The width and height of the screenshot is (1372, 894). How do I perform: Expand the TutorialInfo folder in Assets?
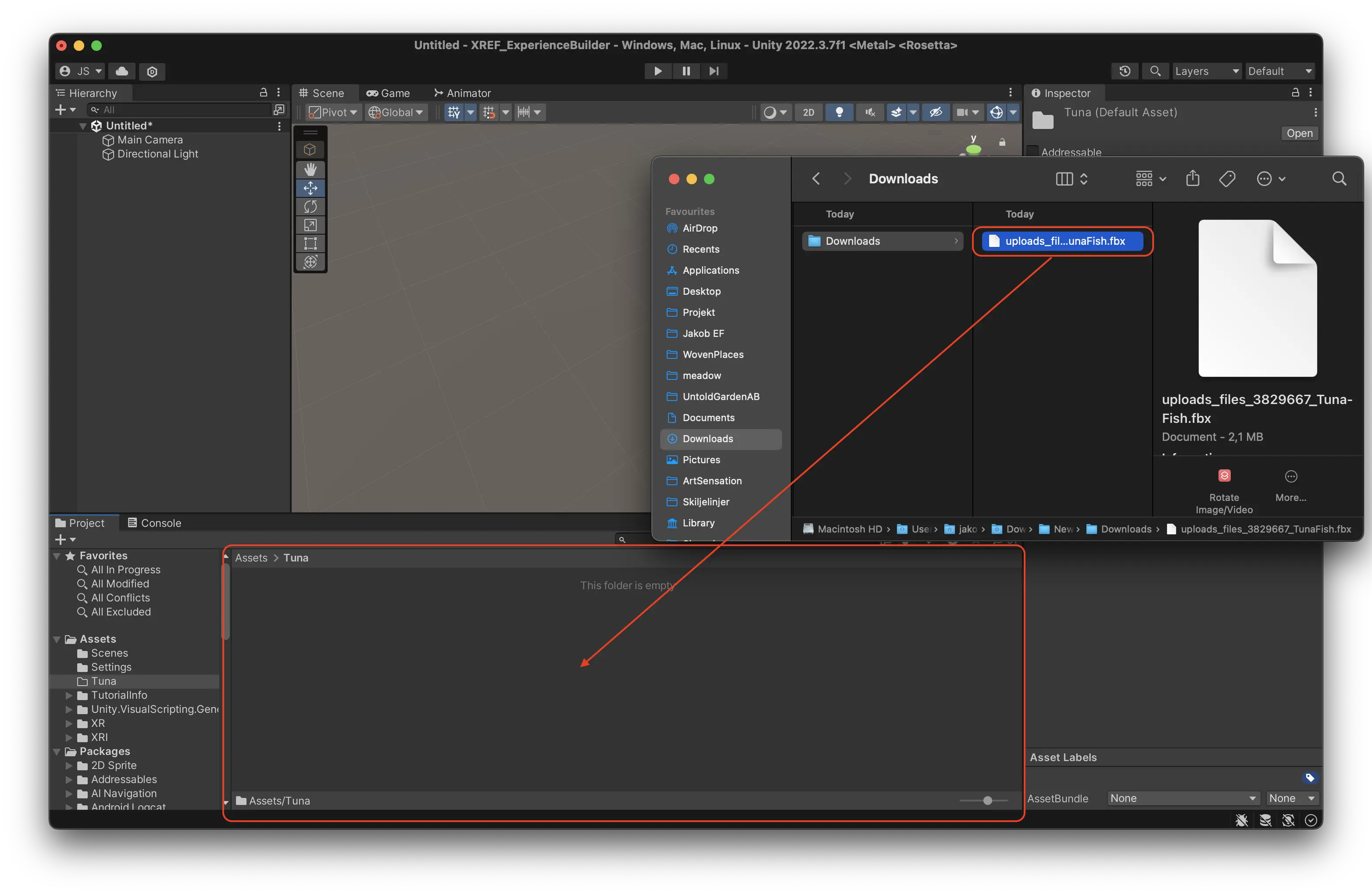click(x=69, y=695)
